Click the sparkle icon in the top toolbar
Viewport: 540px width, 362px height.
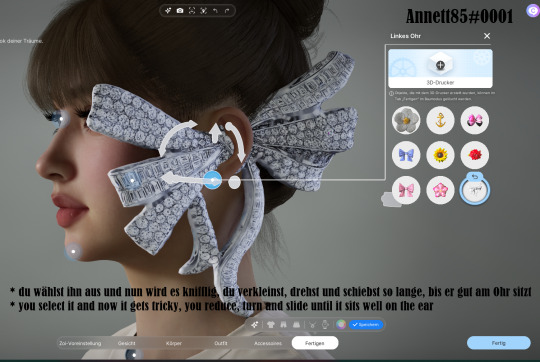tap(168, 11)
